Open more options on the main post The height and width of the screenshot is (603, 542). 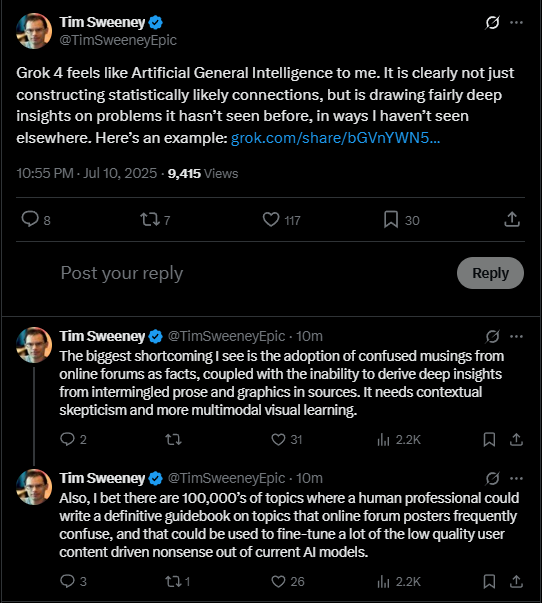(x=516, y=22)
